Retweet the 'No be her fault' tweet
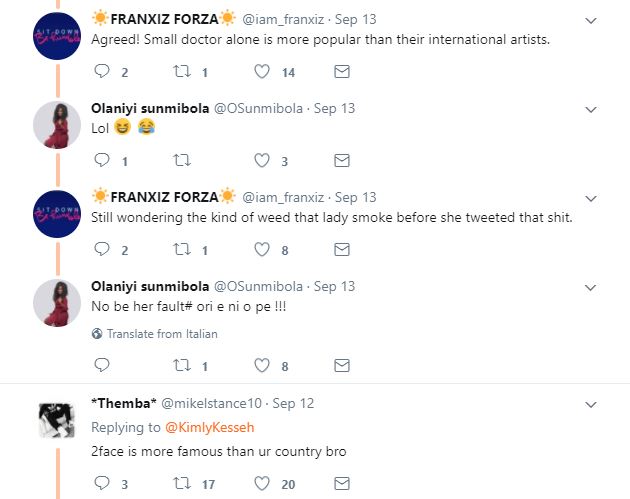Screen dimensions: 630x499 181,366
